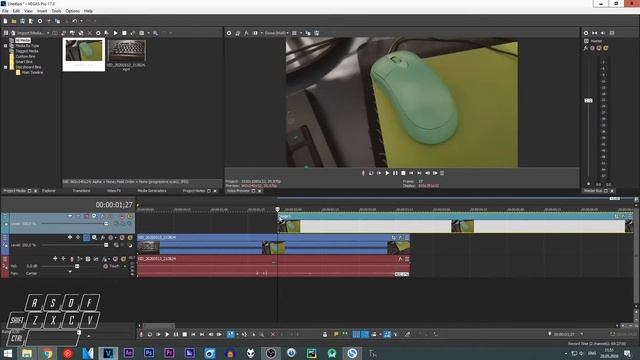Viewport: 640px width, 360px height.
Task: Open the Tools menu
Action: pyautogui.click(x=56, y=11)
